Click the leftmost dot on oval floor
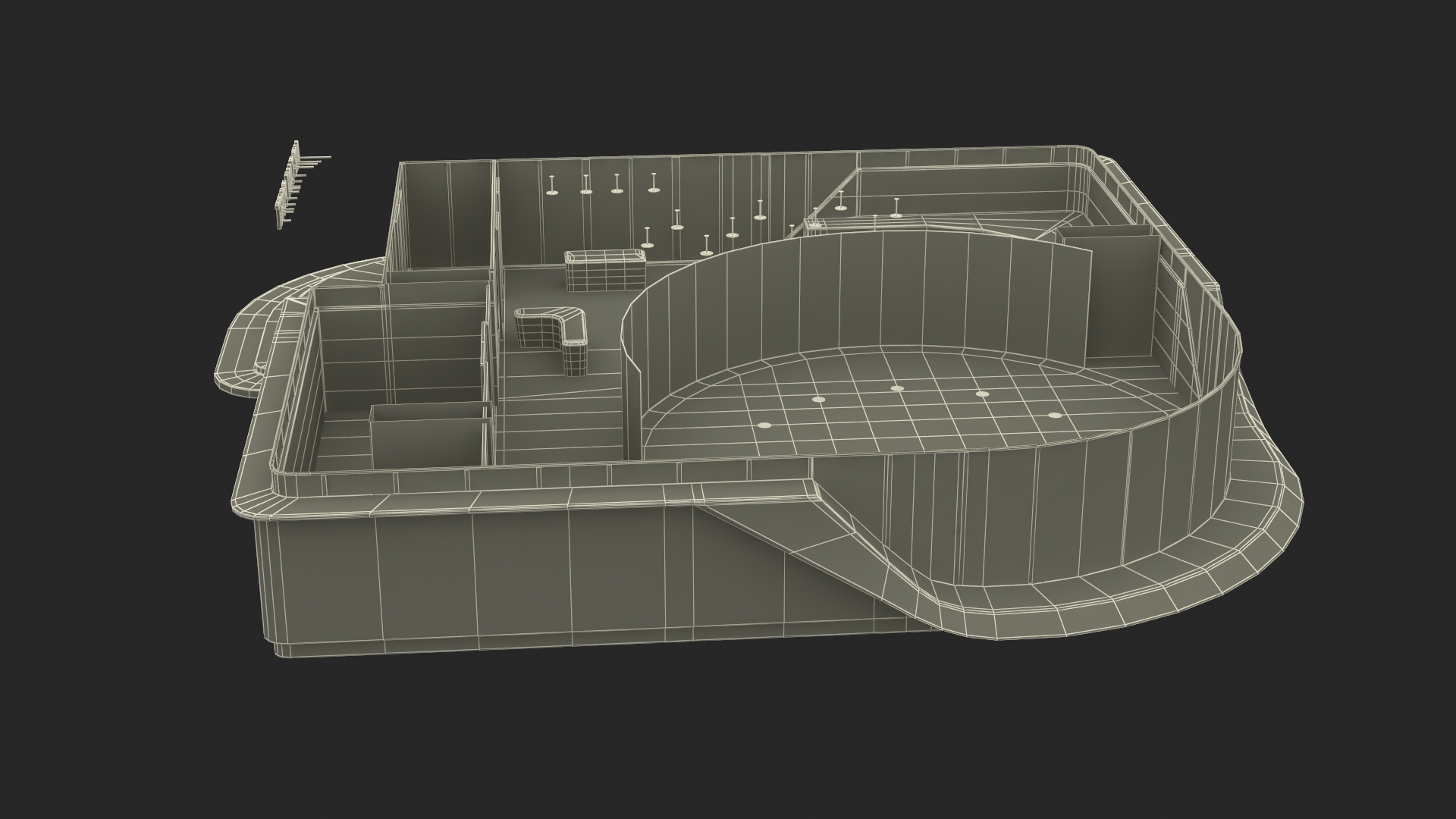The image size is (1456, 819). pyautogui.click(x=764, y=425)
